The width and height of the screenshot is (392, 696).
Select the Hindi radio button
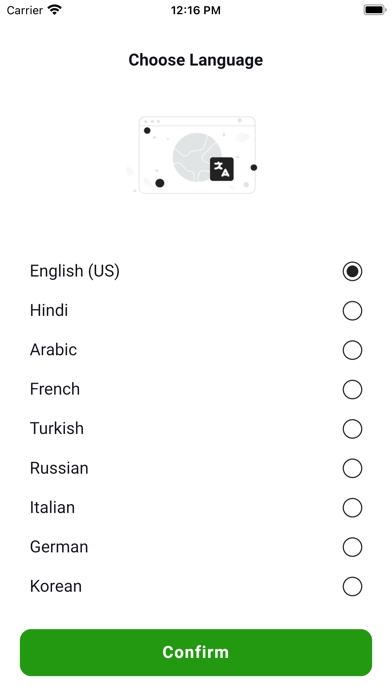tap(352, 311)
